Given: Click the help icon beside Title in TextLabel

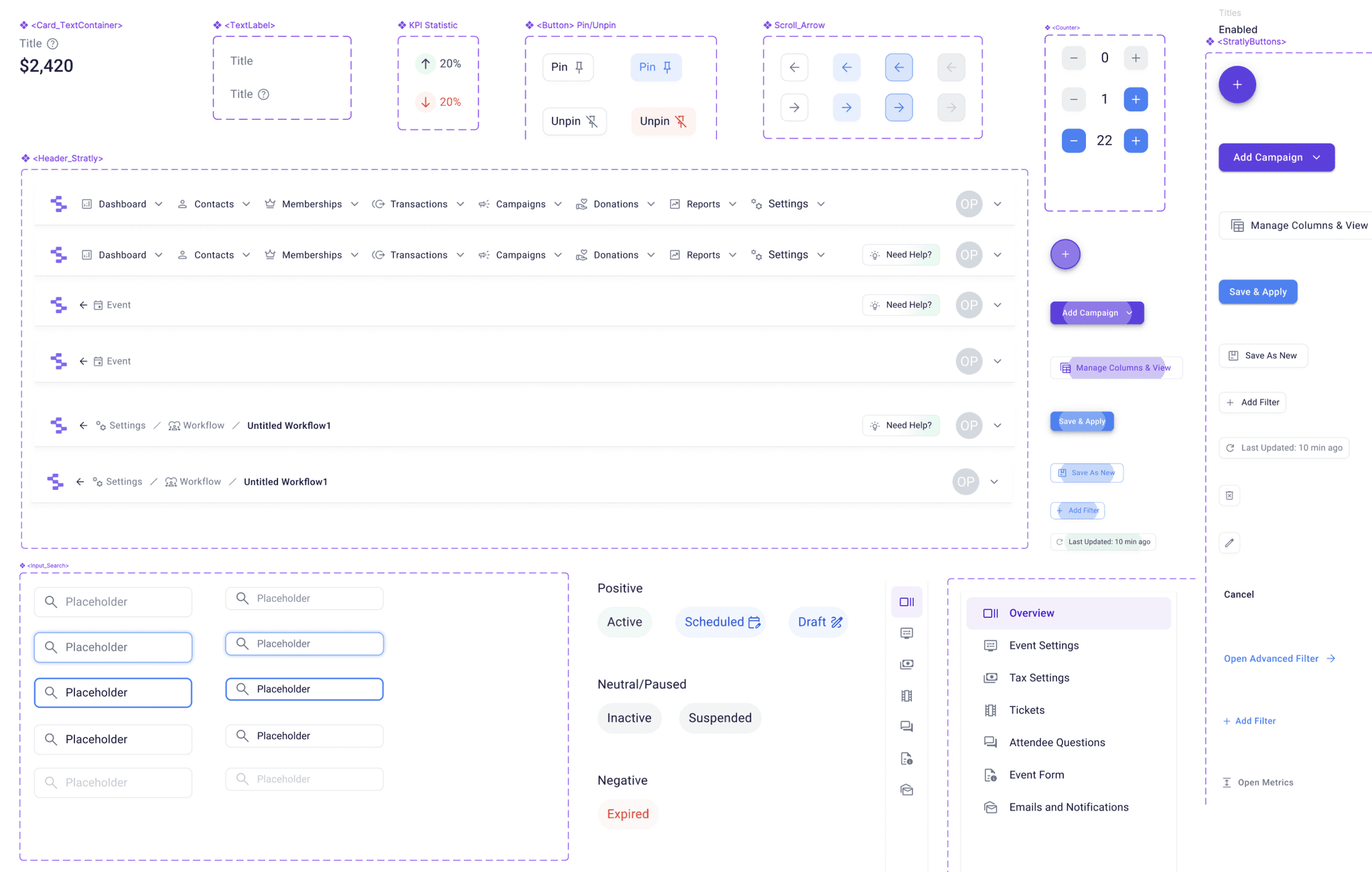Looking at the screenshot, I should coord(264,95).
